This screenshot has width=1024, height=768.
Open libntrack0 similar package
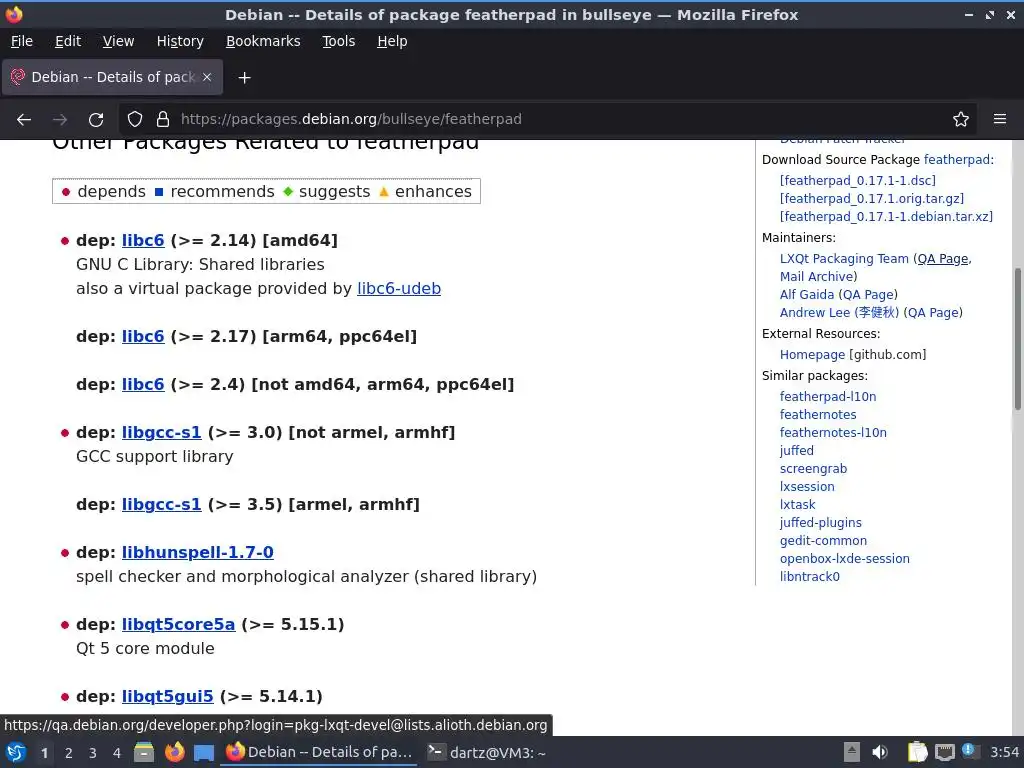tap(809, 577)
